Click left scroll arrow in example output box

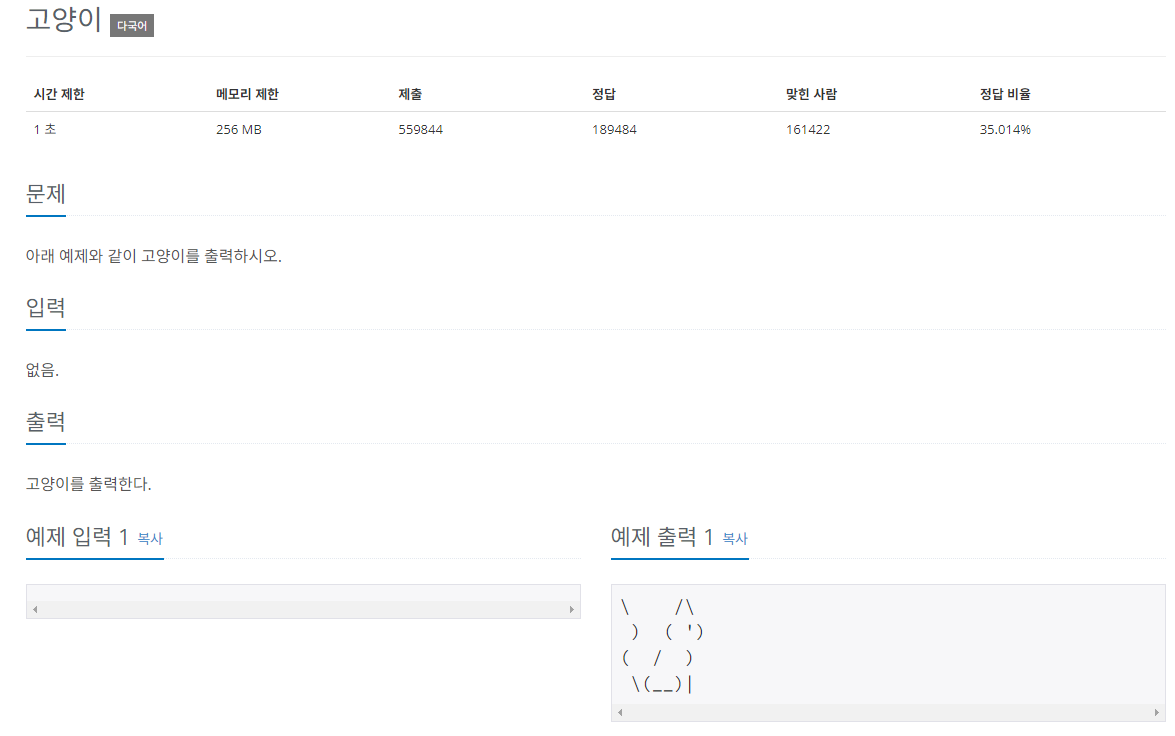(x=620, y=712)
